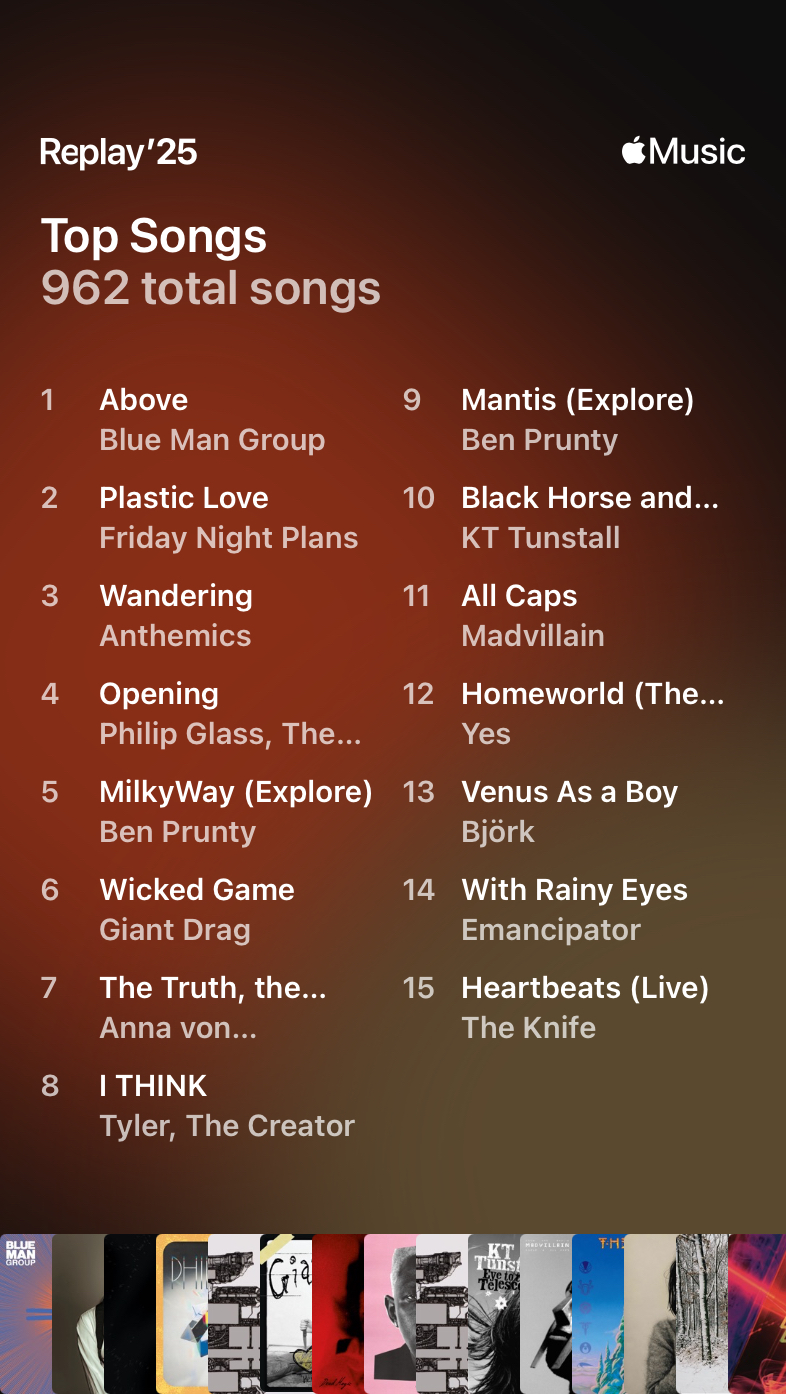Image resolution: width=786 pixels, height=1394 pixels.
Task: Click the Apple Music logo
Action: (x=683, y=152)
